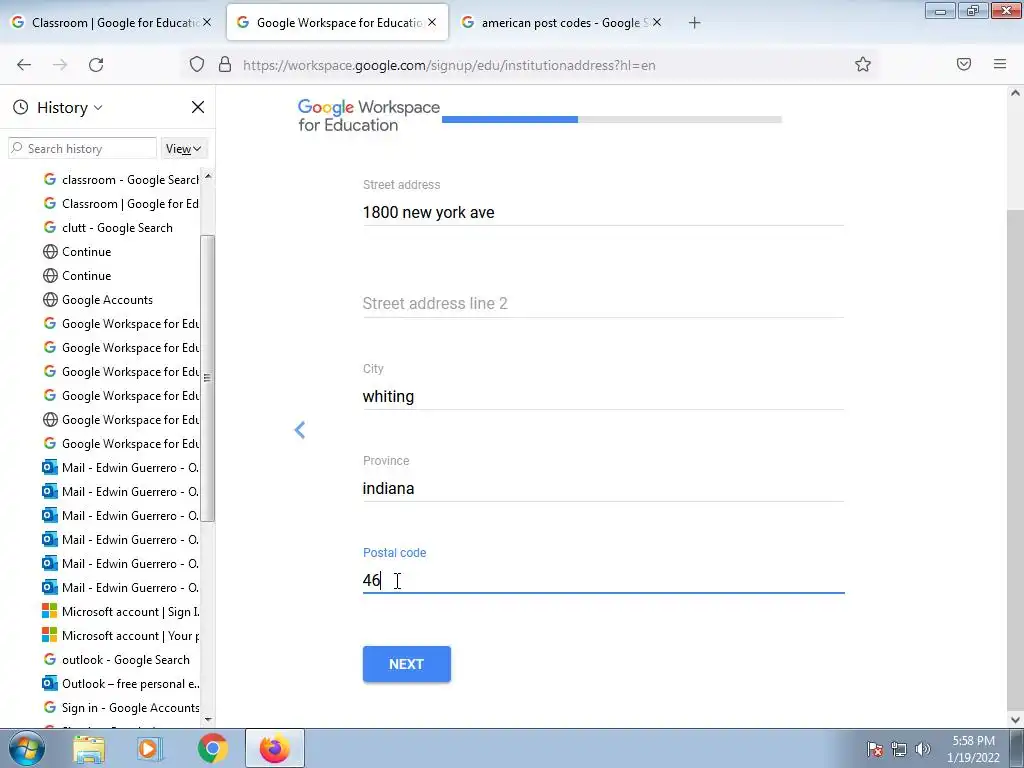Click the Google Workspace for Education logo

(x=368, y=116)
